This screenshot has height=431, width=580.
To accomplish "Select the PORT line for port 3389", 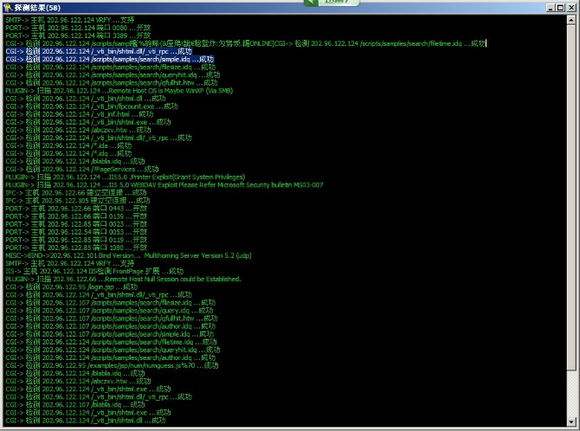I will (78, 36).
